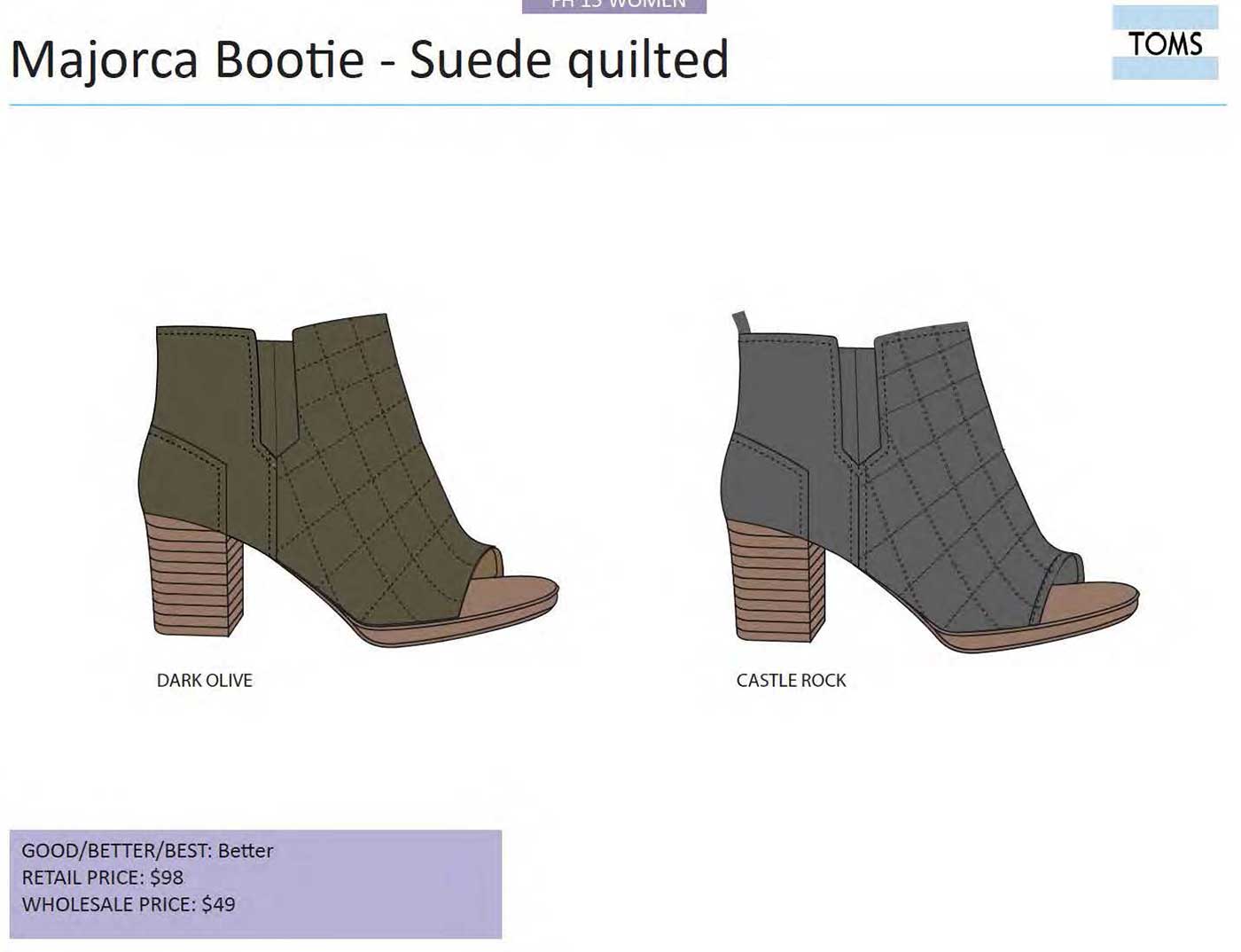
Task: Click the "CASTLE ROCK" color label
Action: click(x=792, y=681)
